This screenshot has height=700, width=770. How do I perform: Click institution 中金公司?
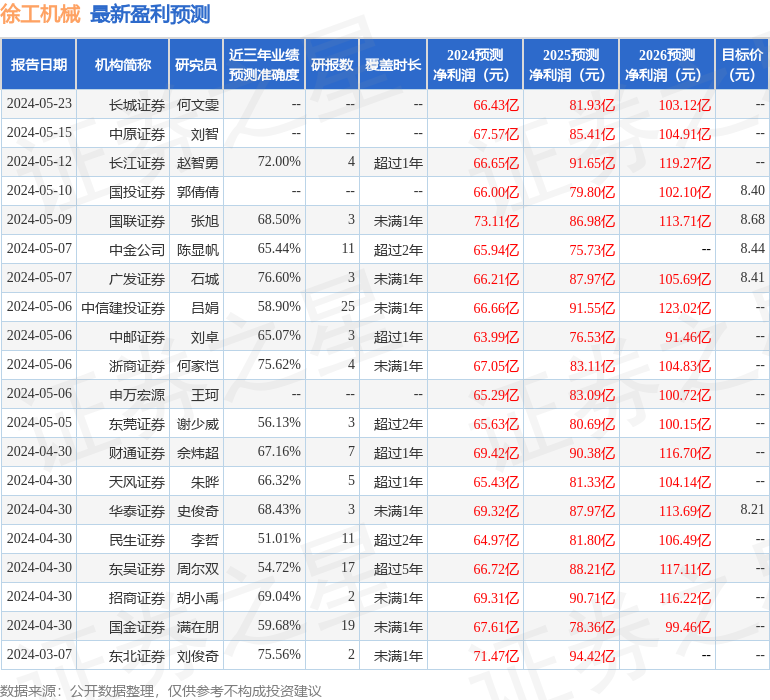[137, 250]
